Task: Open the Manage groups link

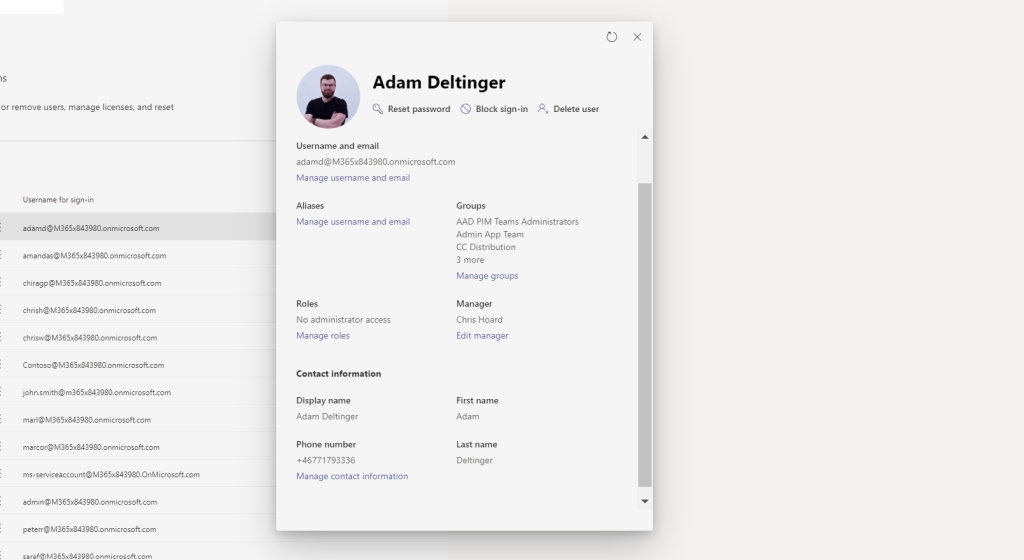Action: [487, 276]
